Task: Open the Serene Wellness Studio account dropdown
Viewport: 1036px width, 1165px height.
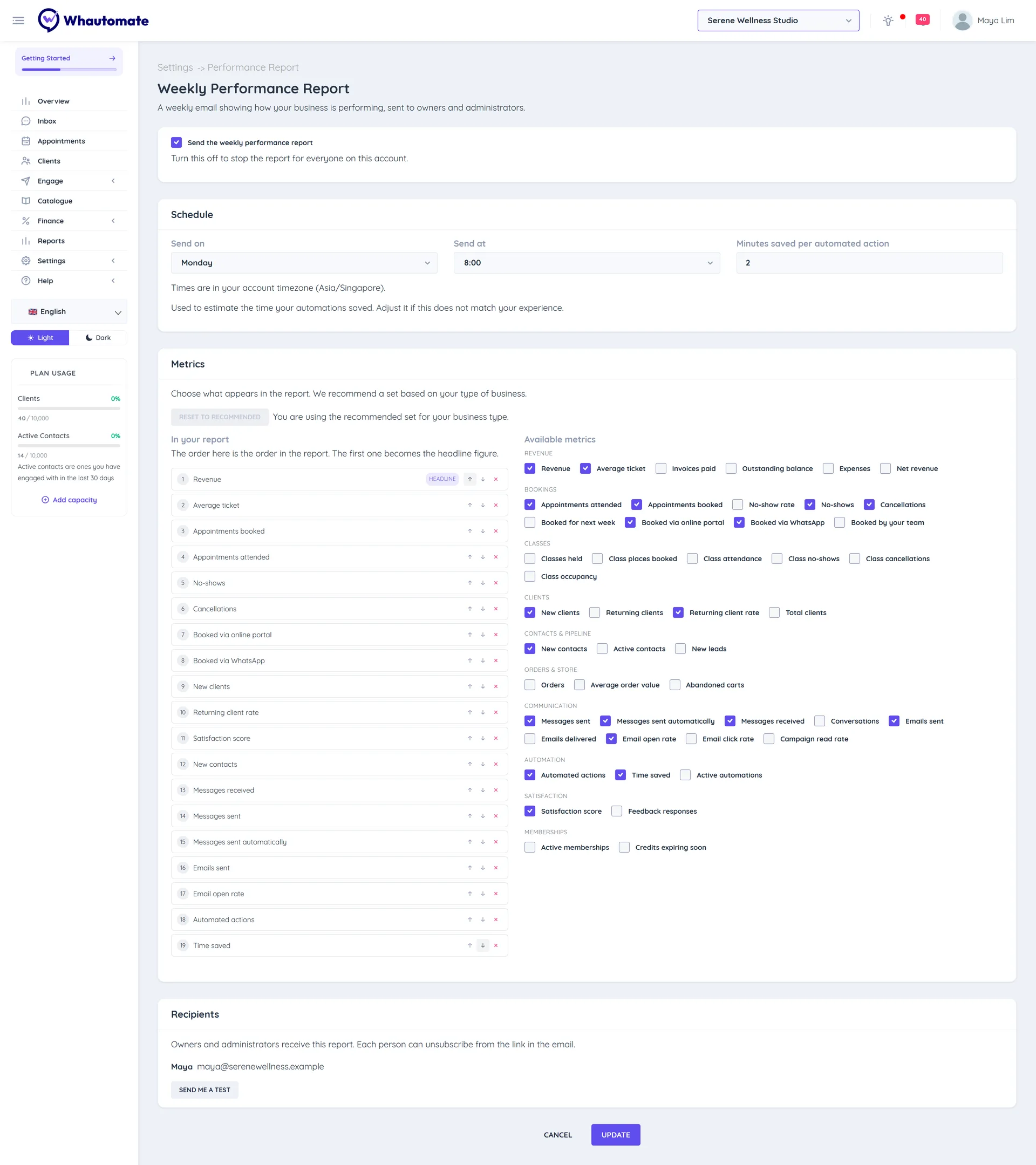Action: 778,21
